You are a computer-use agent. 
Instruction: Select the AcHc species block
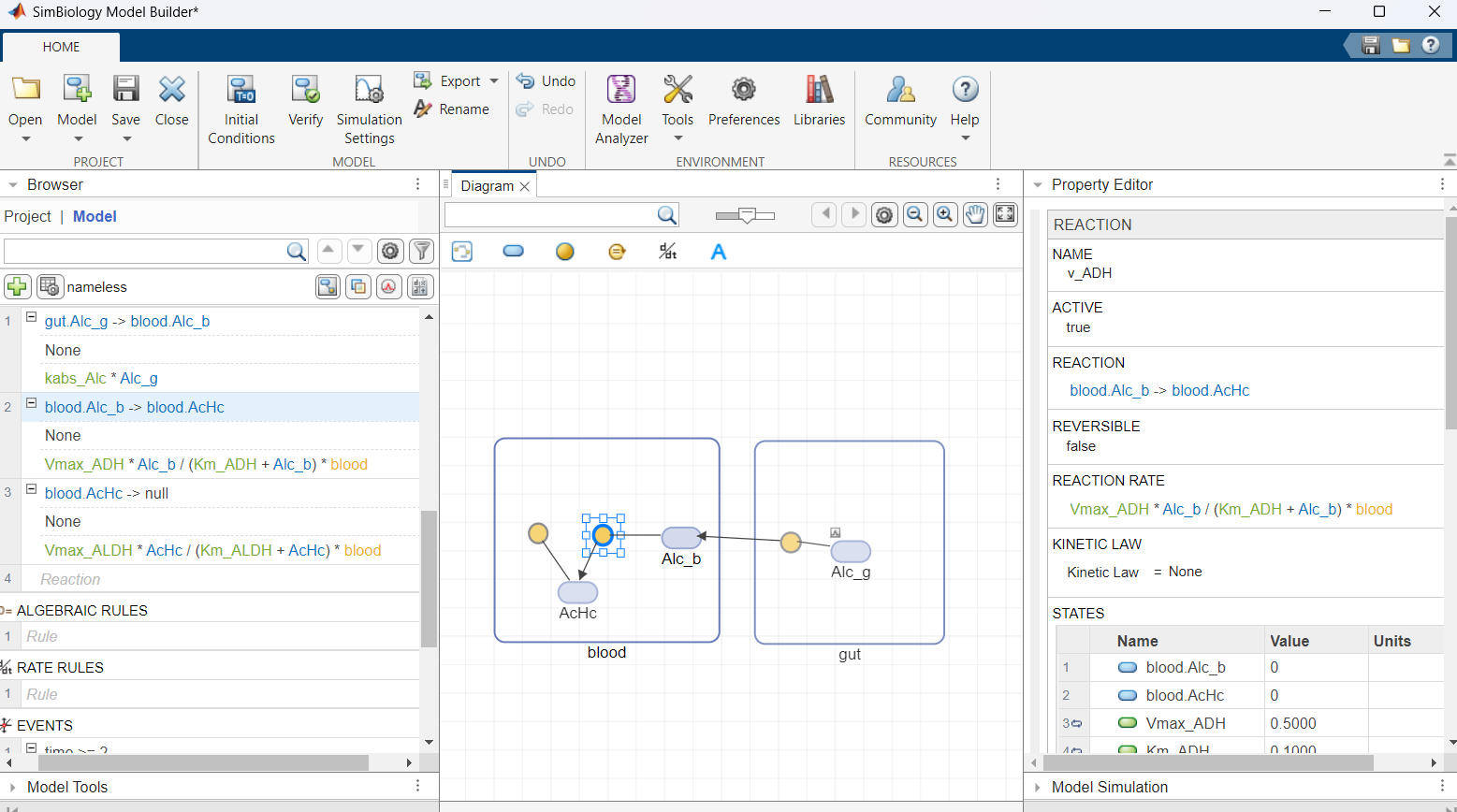(577, 592)
